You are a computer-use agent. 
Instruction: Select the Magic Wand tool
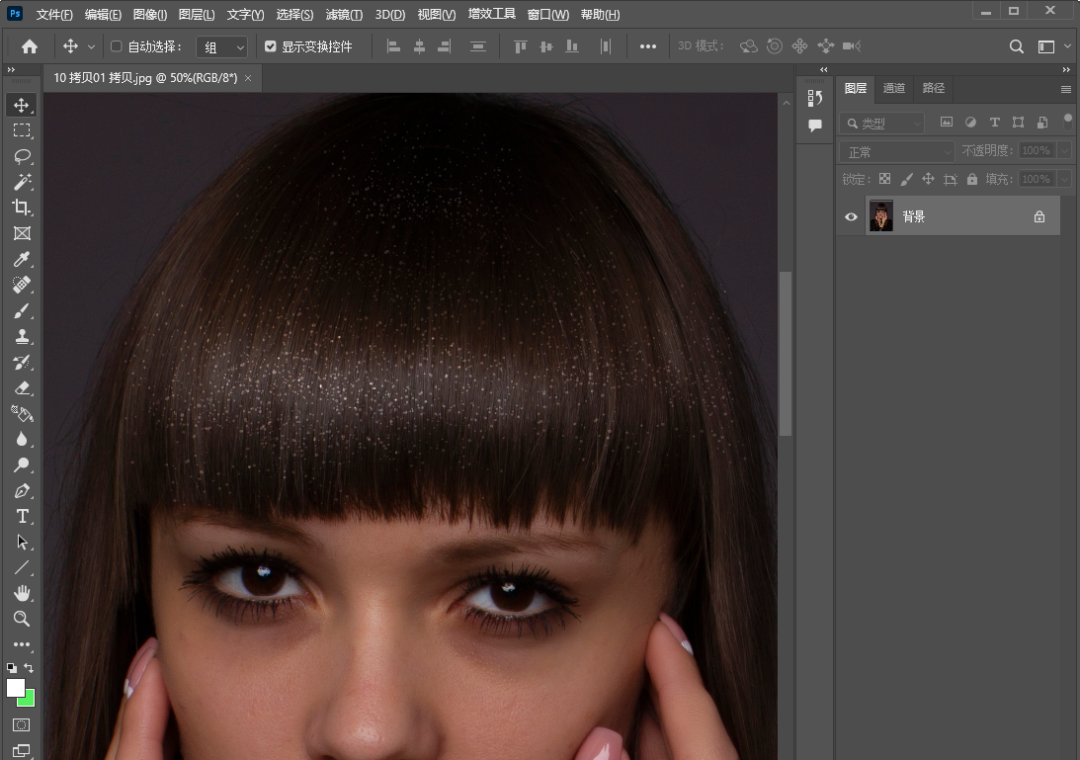pyautogui.click(x=22, y=182)
